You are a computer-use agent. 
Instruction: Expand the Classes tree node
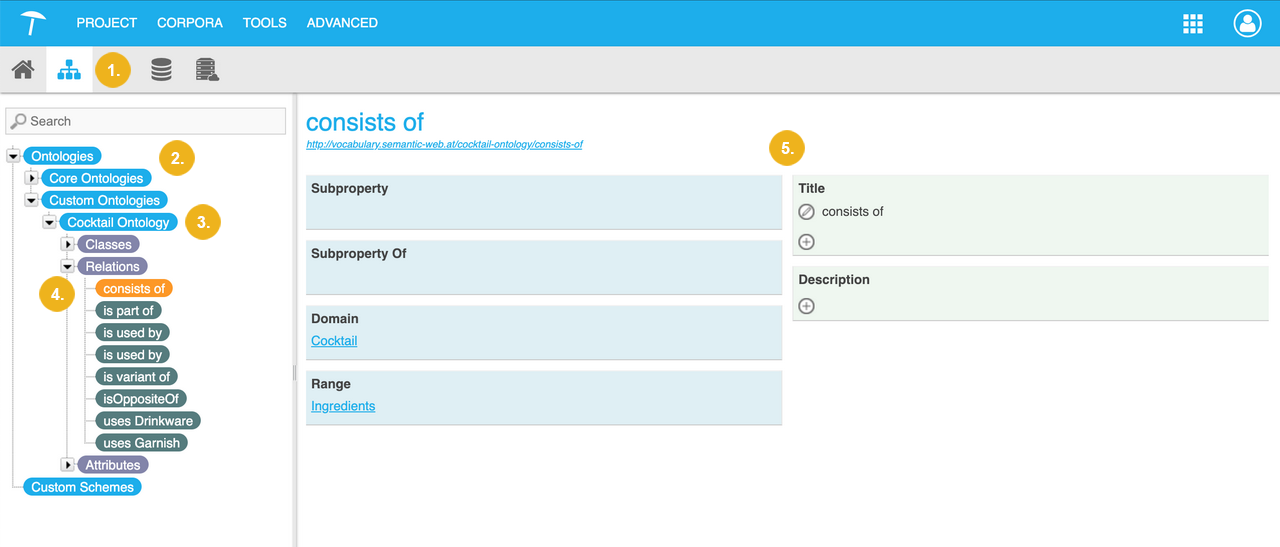[68, 244]
